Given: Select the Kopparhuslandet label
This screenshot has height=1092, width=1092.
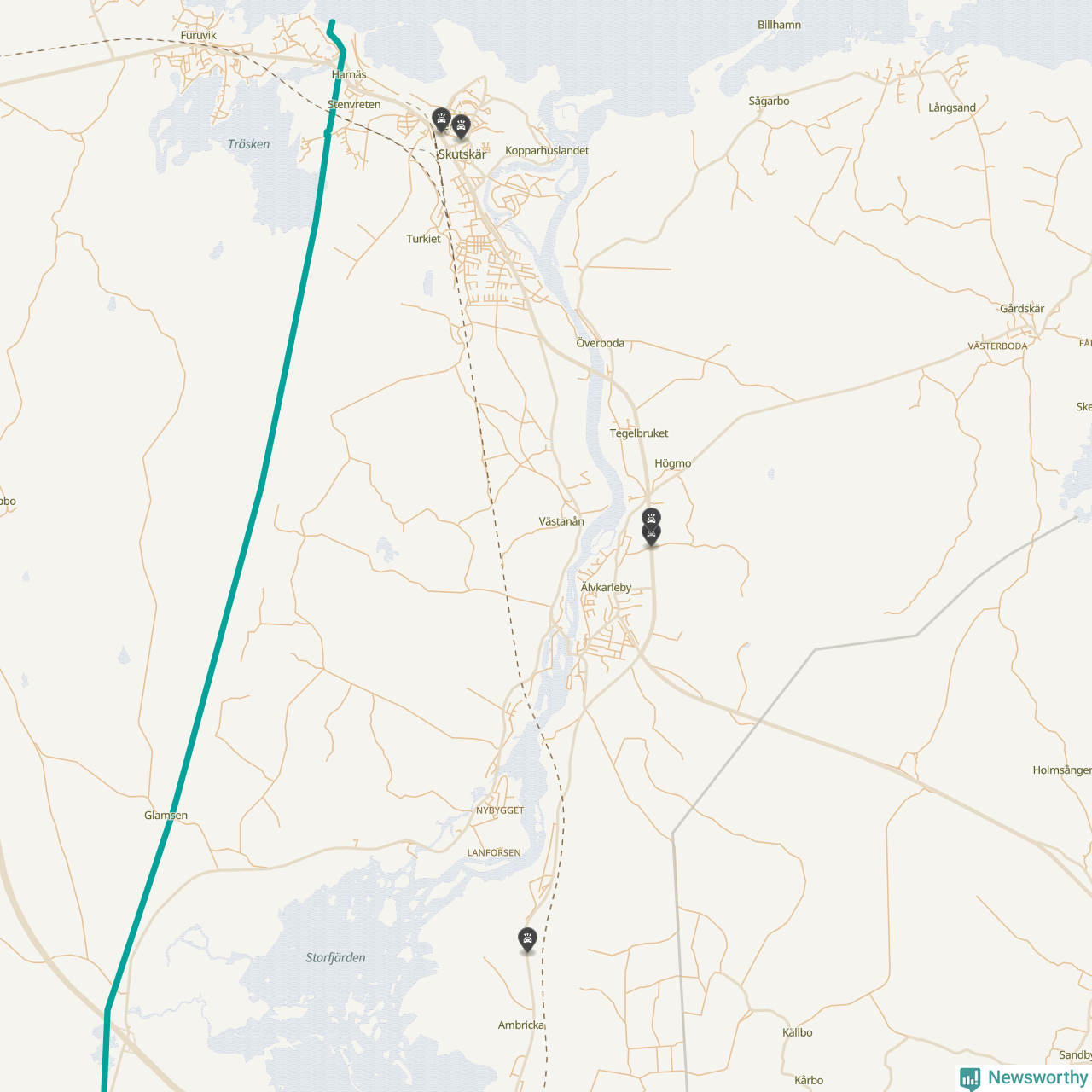Looking at the screenshot, I should click(x=547, y=151).
